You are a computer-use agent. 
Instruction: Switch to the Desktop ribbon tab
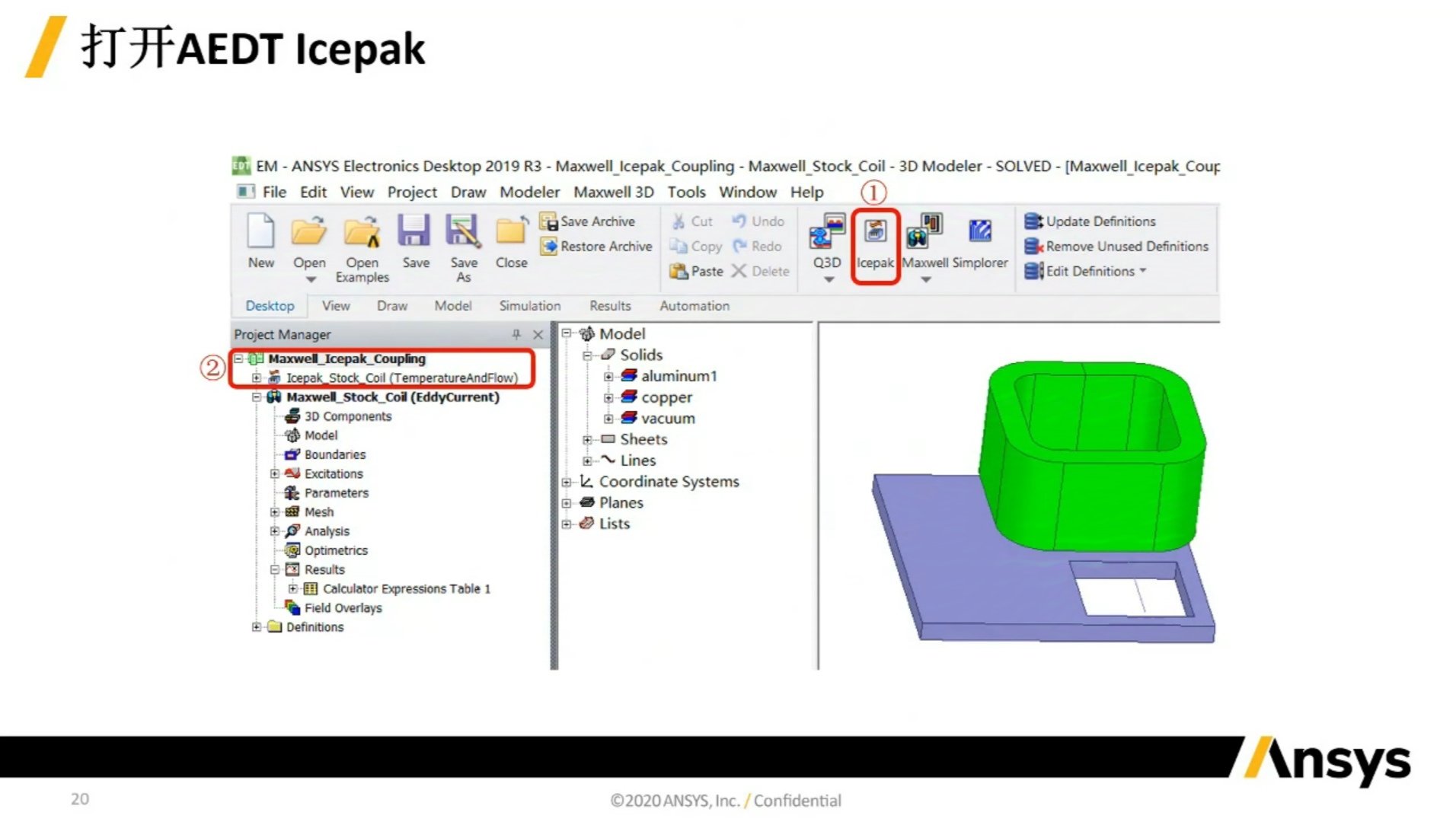coord(270,306)
